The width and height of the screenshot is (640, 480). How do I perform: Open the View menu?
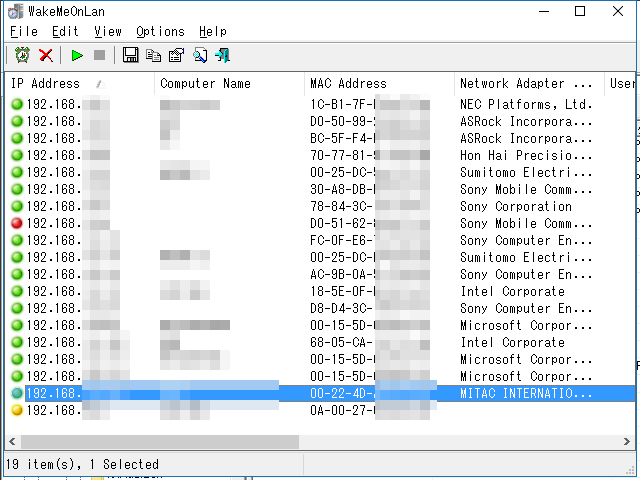click(x=108, y=31)
